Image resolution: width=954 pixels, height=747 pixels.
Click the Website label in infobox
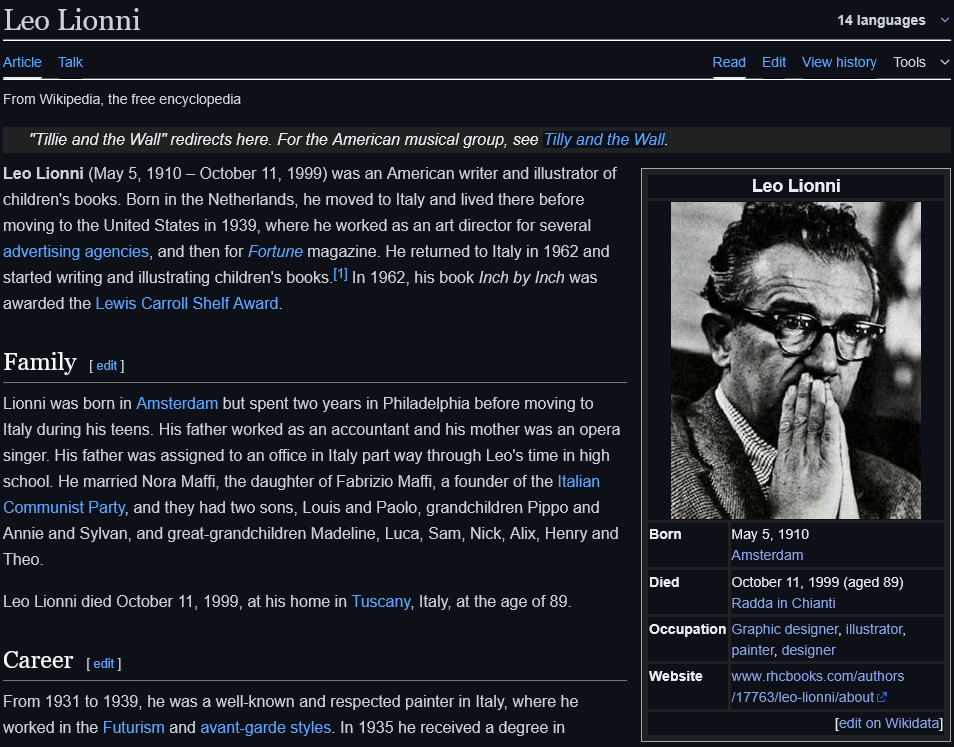coord(675,676)
